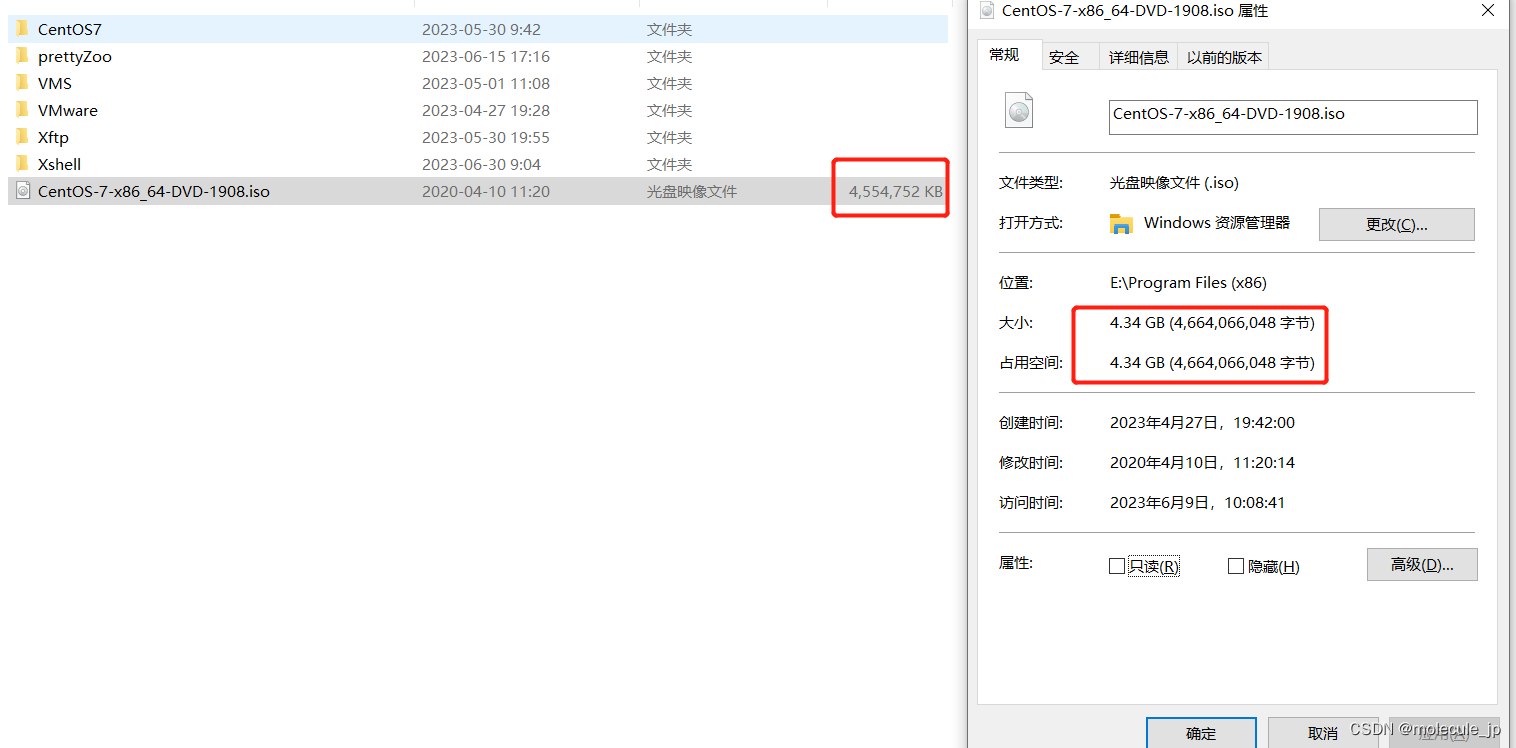Select the CentOS7 folder name
The height and width of the screenshot is (748, 1516).
(x=70, y=29)
